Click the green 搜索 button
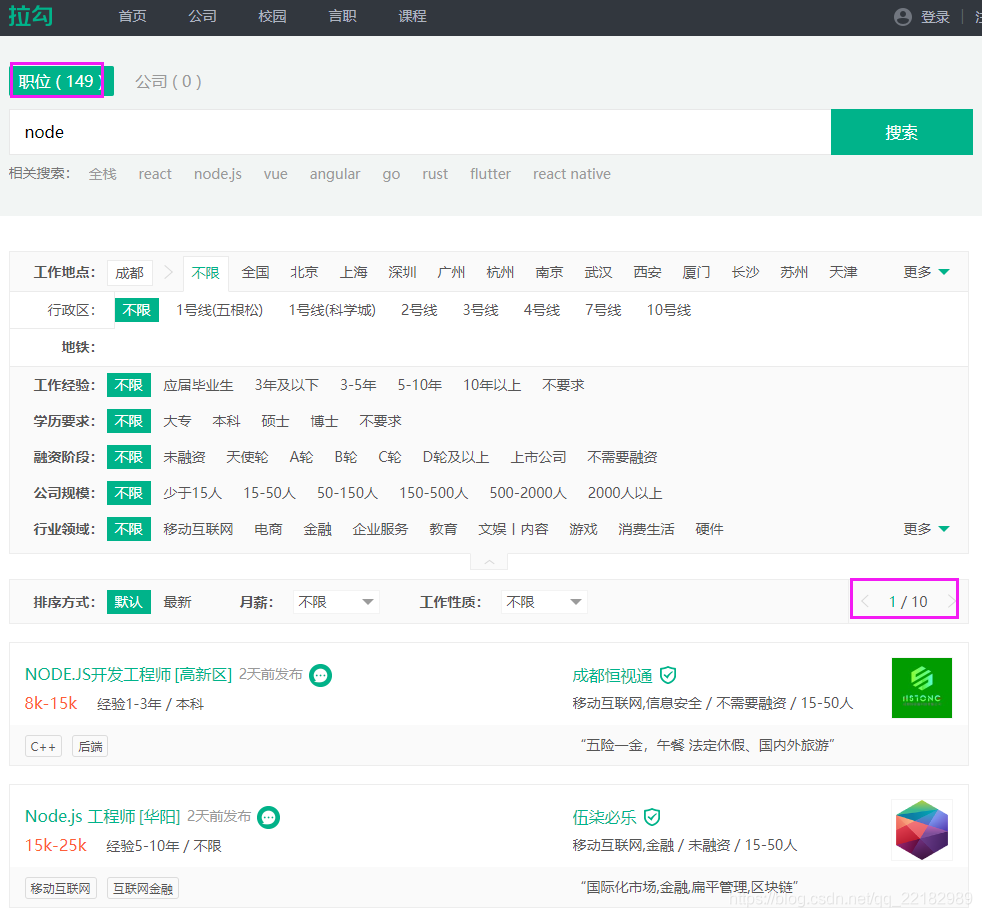 [901, 132]
